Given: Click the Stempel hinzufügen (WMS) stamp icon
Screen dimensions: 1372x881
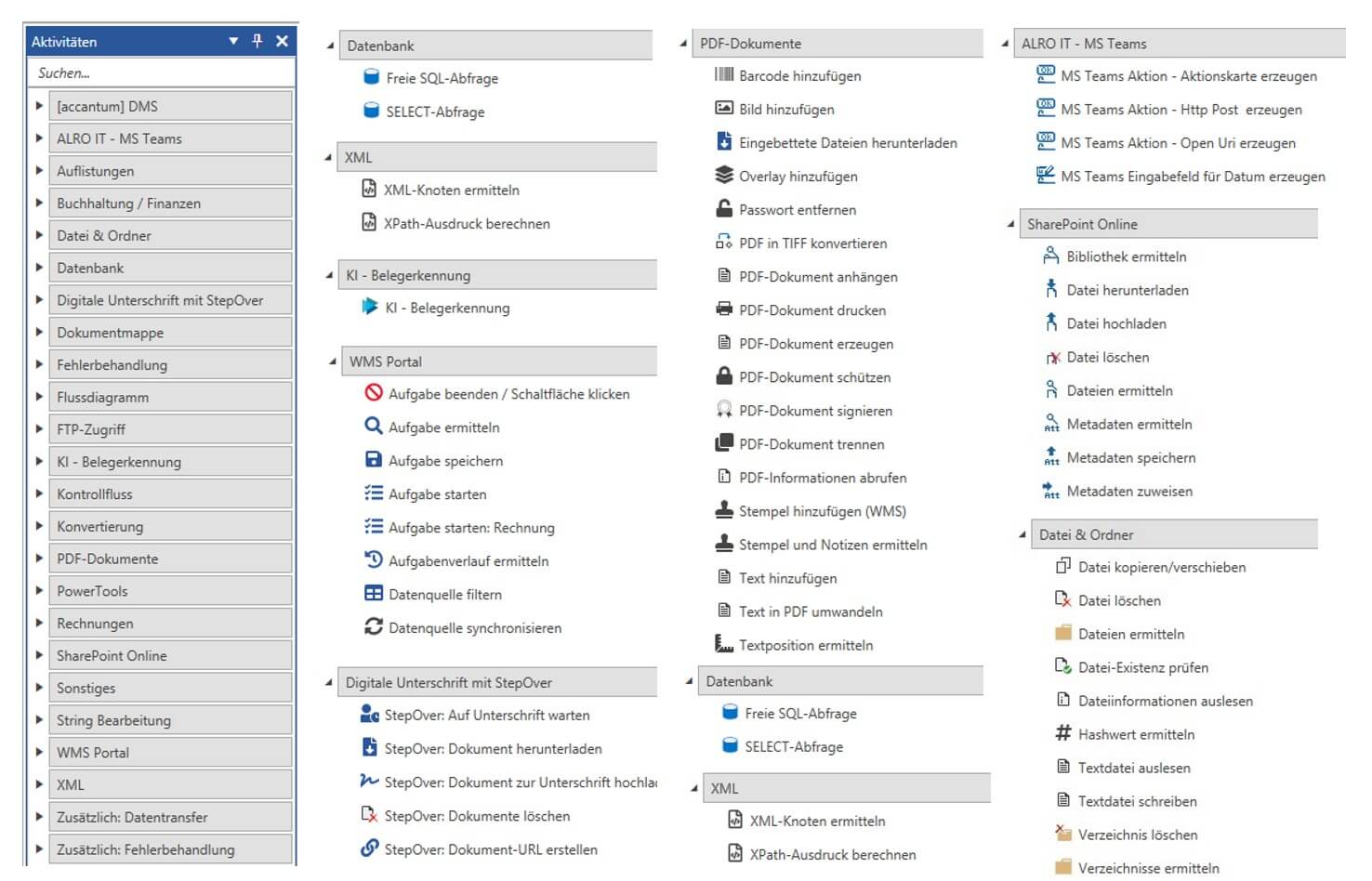Looking at the screenshot, I should point(724,510).
